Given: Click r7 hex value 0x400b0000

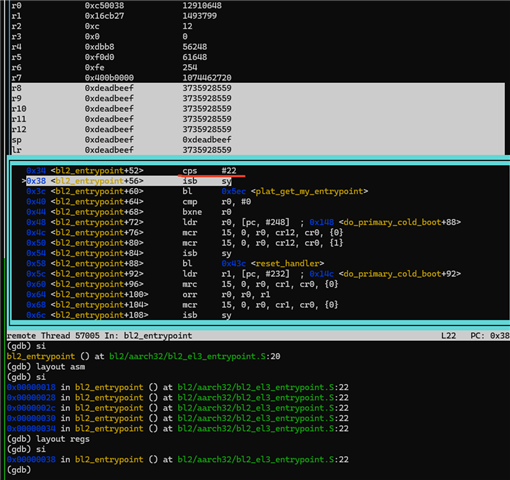Looking at the screenshot, I should [x=109, y=78].
